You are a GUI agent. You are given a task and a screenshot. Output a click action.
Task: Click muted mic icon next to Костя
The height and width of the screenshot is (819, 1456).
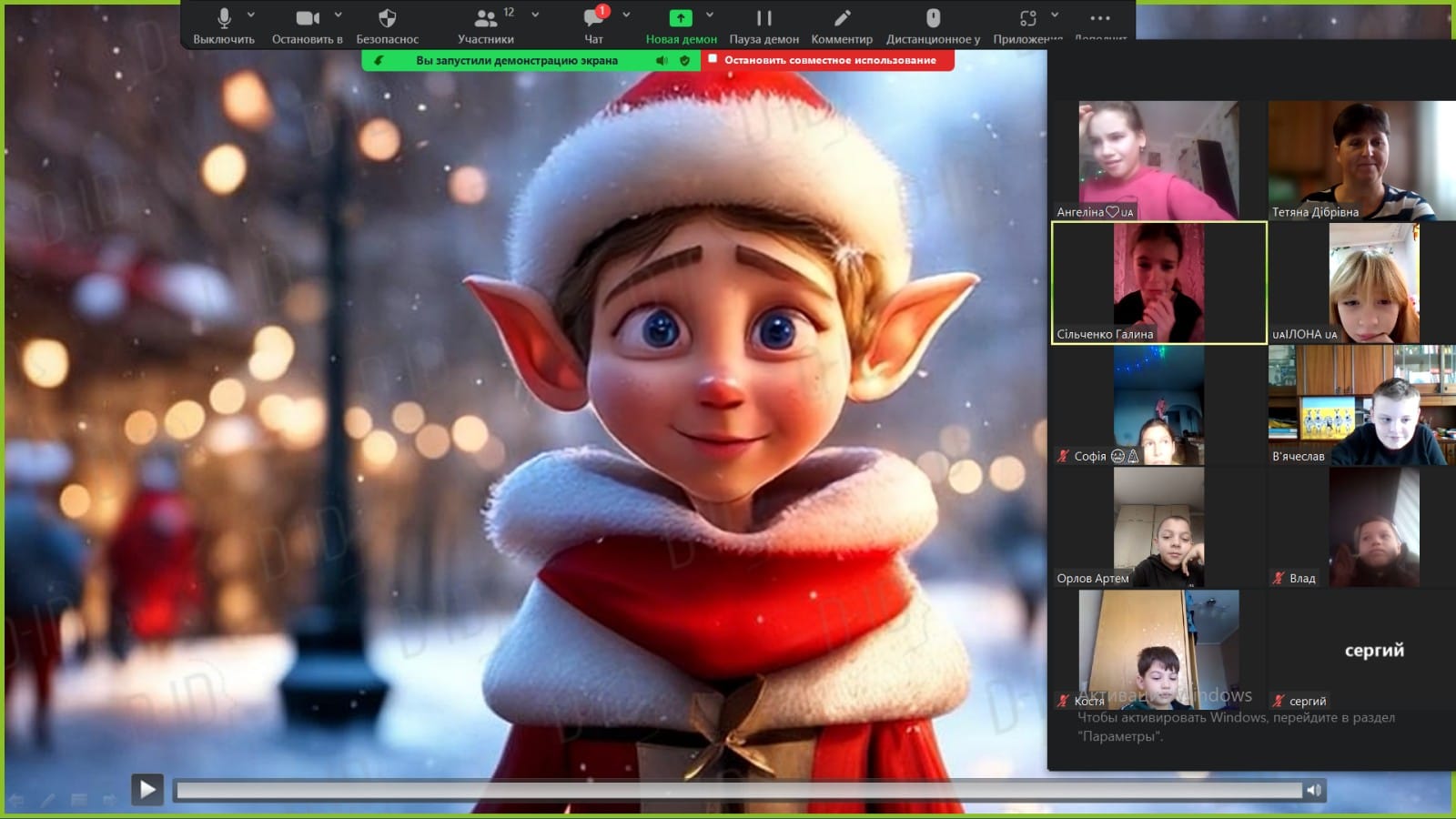(x=1063, y=701)
